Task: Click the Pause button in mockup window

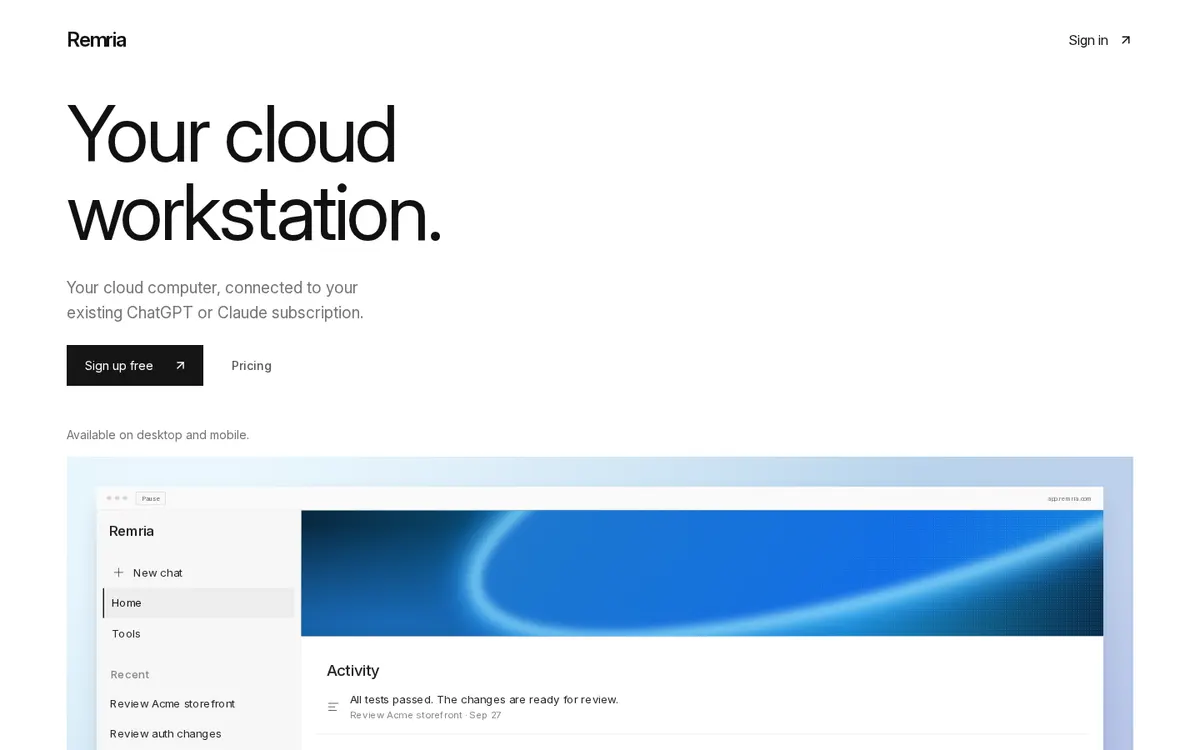Action: 151,498
